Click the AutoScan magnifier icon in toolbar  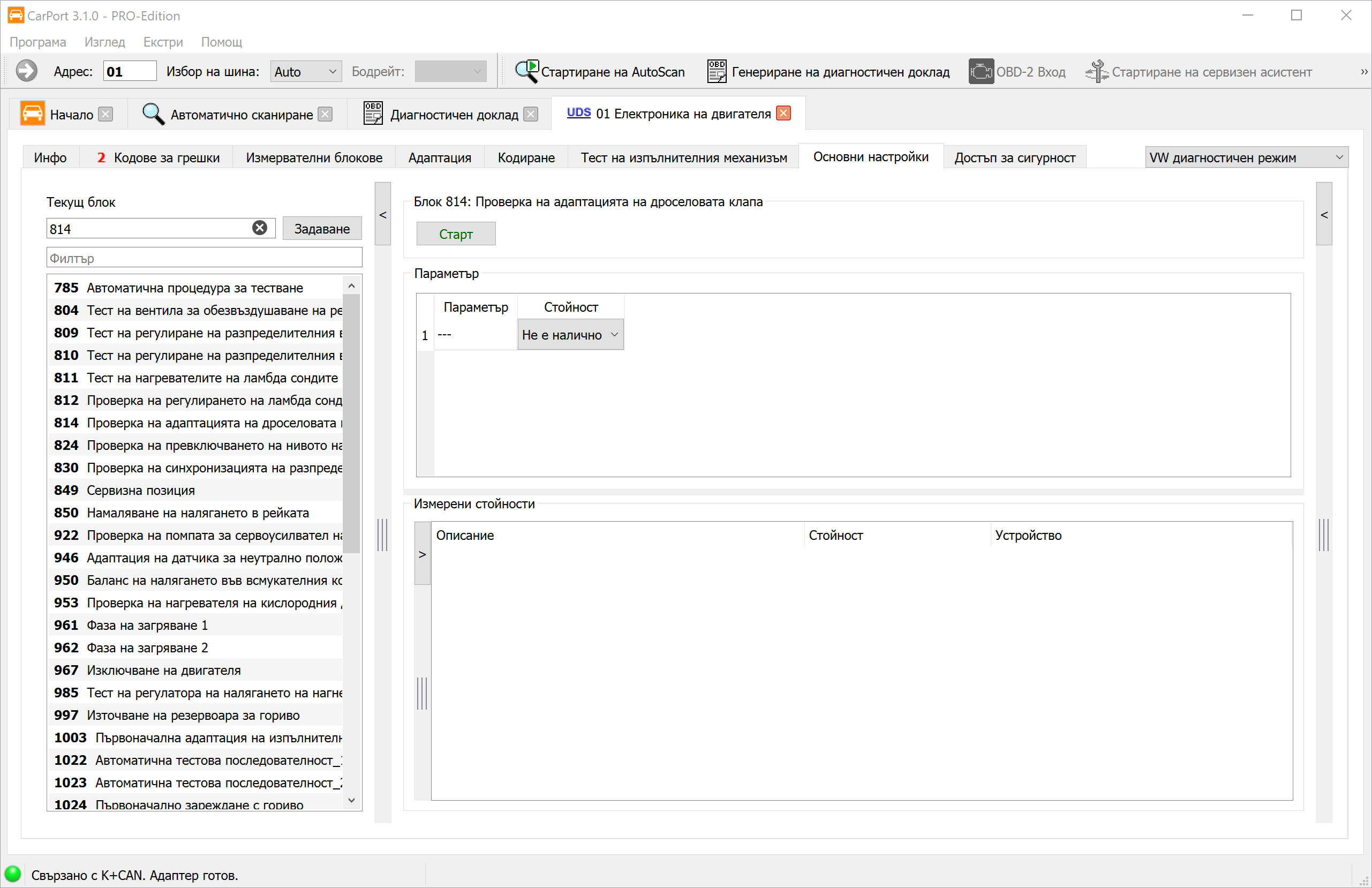tap(526, 72)
